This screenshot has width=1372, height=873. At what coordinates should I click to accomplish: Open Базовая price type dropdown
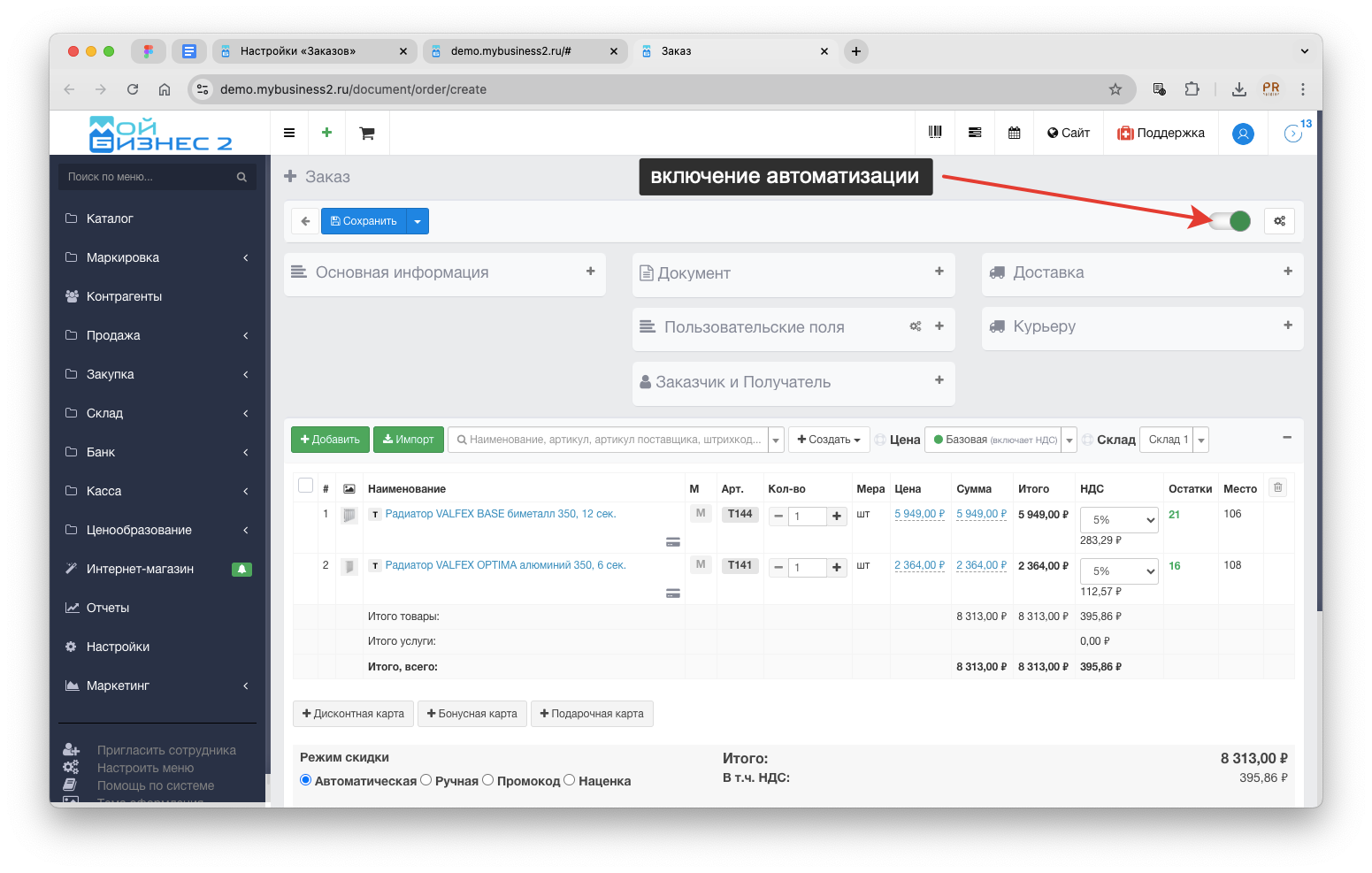1000,440
